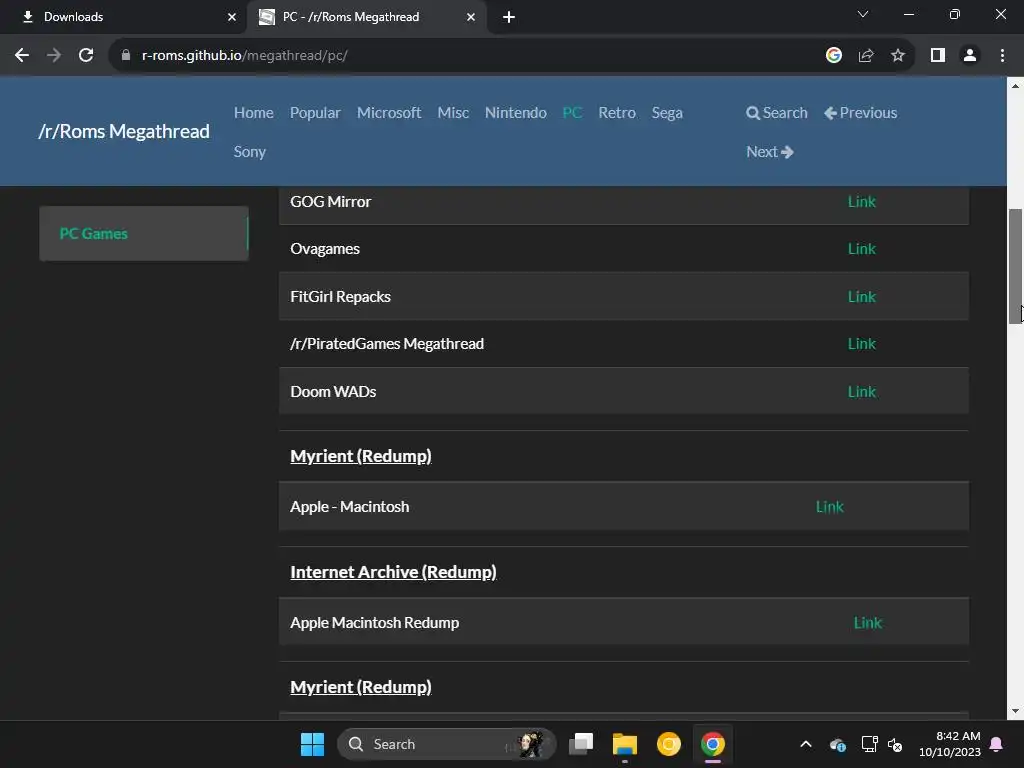The image size is (1024, 768).
Task: Select the PC - /r/Roms Megathread tab
Action: click(x=366, y=17)
